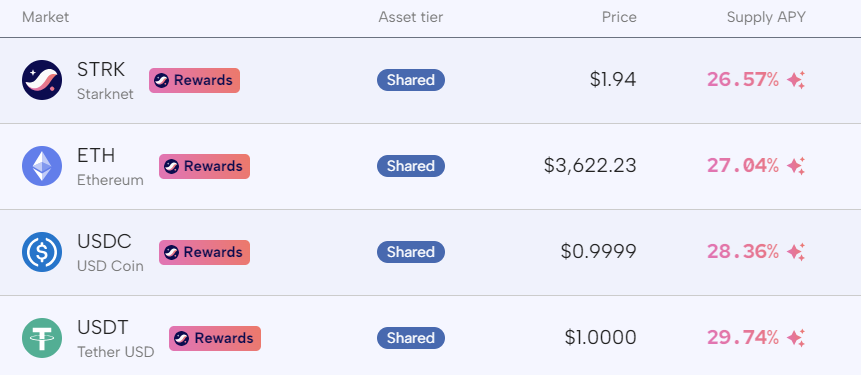Click sparkle icon next to 29.74%

(796, 338)
